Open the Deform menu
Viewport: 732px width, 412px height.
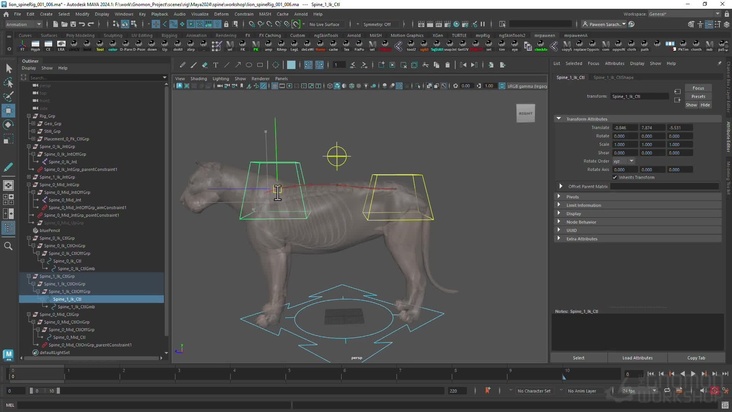221,14
